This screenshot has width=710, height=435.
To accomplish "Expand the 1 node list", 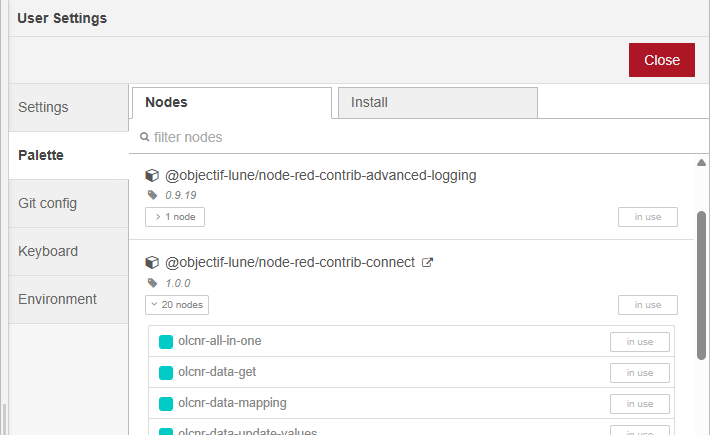I will (x=175, y=217).
